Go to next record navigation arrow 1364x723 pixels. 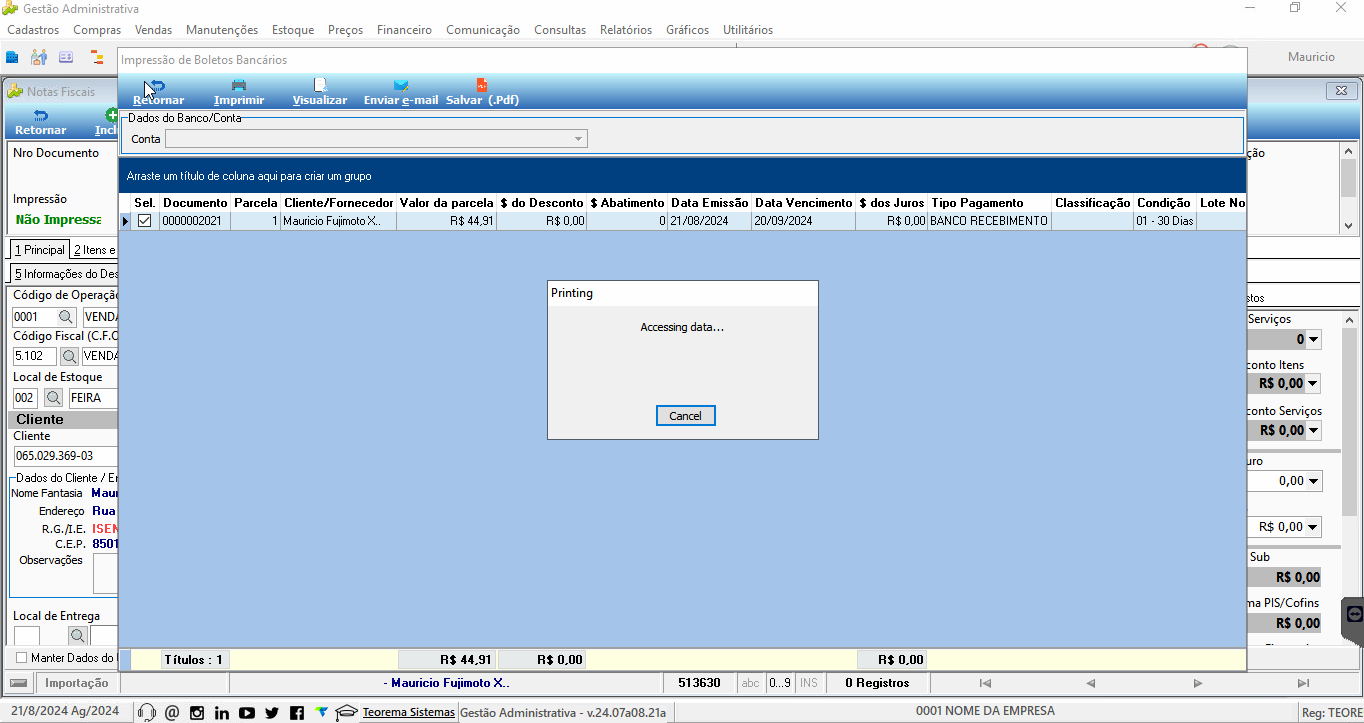tap(1198, 683)
